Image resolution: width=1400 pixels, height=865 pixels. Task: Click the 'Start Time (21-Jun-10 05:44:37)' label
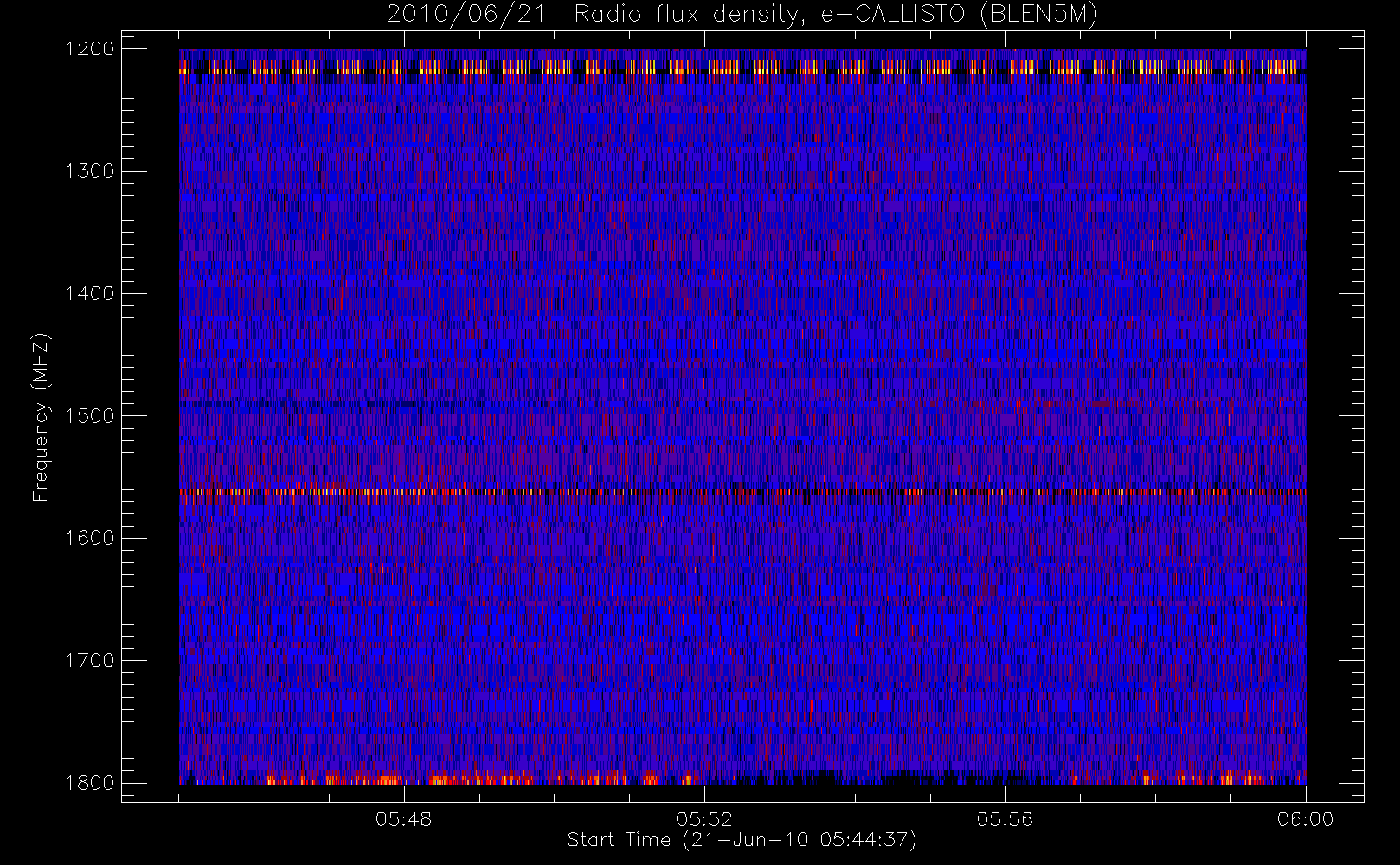(742, 840)
